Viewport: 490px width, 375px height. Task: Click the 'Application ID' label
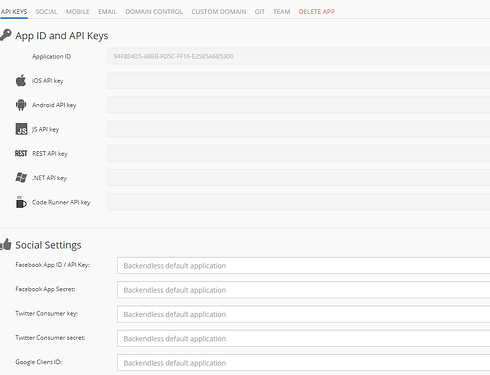coord(51,56)
